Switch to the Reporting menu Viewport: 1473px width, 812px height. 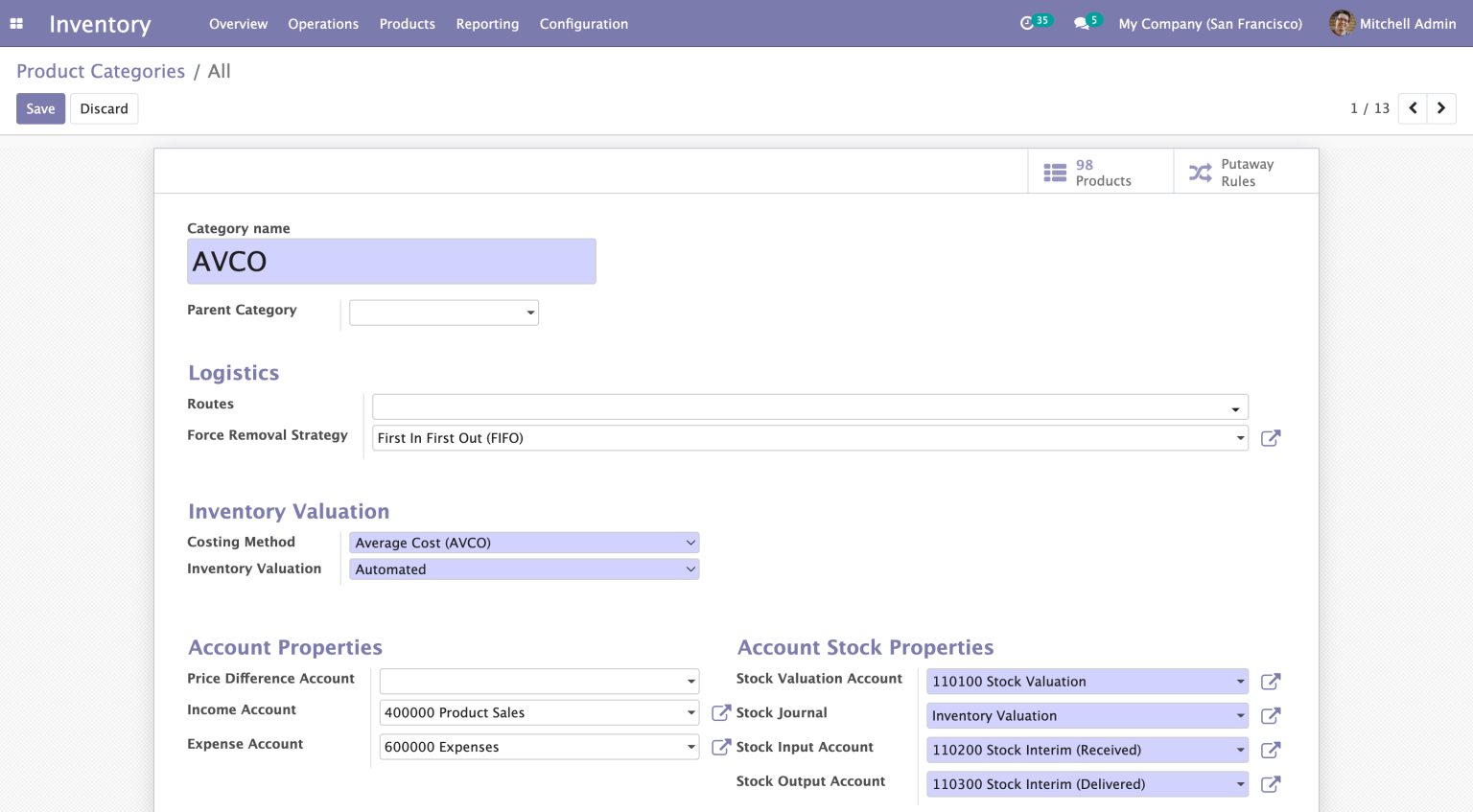(487, 23)
